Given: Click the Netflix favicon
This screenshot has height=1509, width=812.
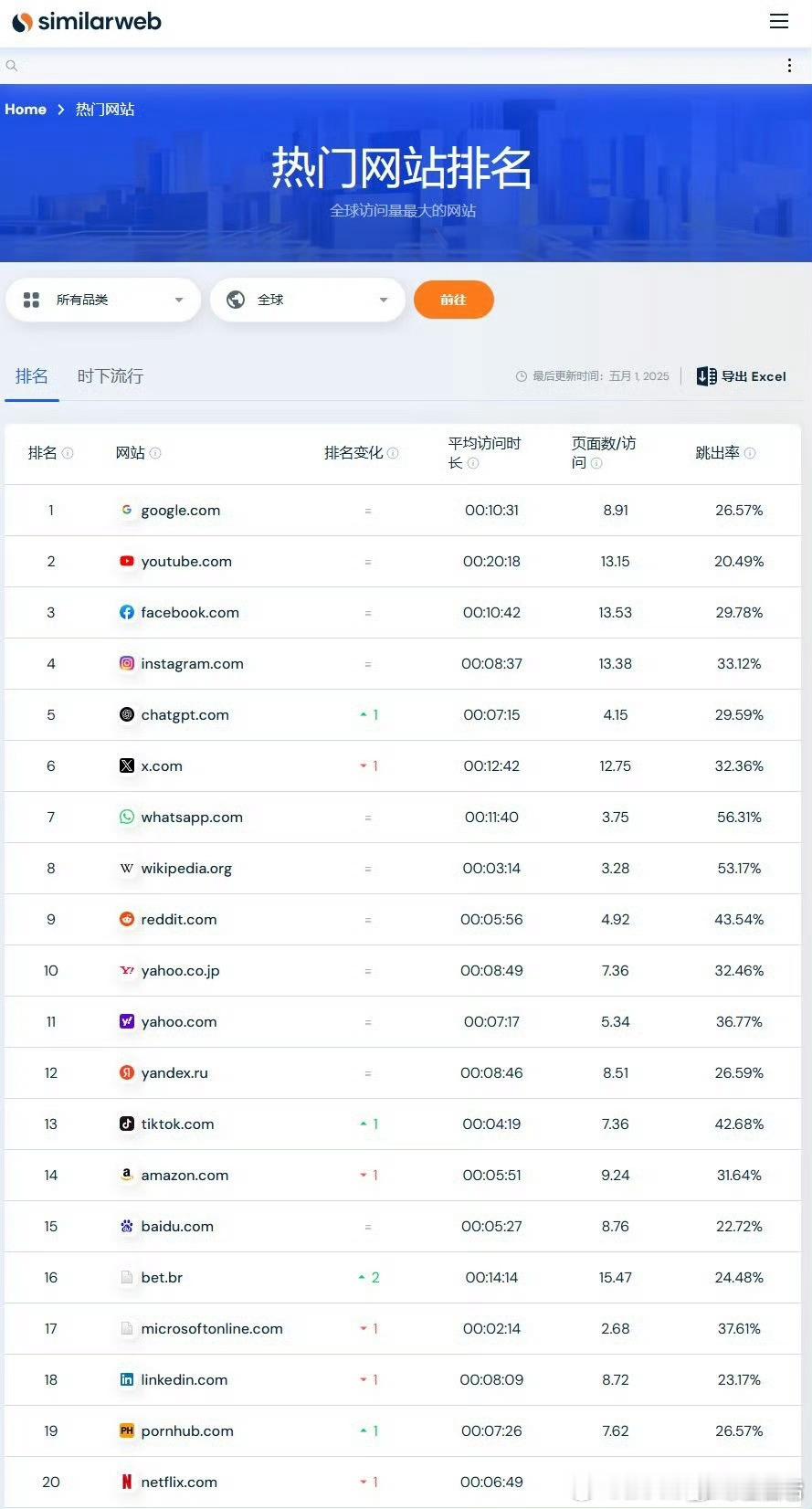Looking at the screenshot, I should click(x=127, y=1482).
